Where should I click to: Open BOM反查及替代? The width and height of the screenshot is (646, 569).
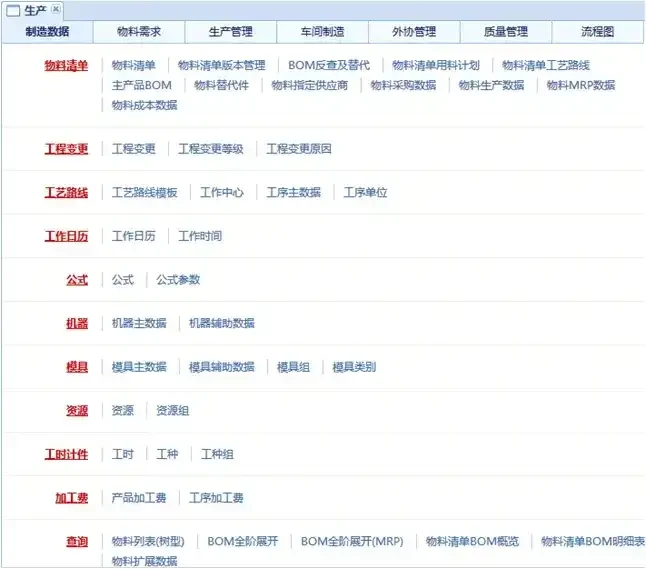pyautogui.click(x=329, y=65)
